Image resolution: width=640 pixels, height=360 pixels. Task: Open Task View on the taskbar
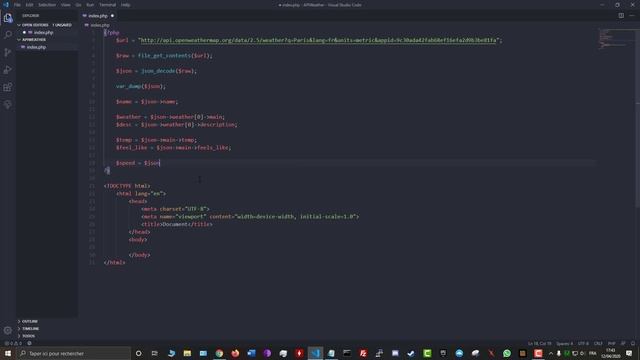coord(154,353)
